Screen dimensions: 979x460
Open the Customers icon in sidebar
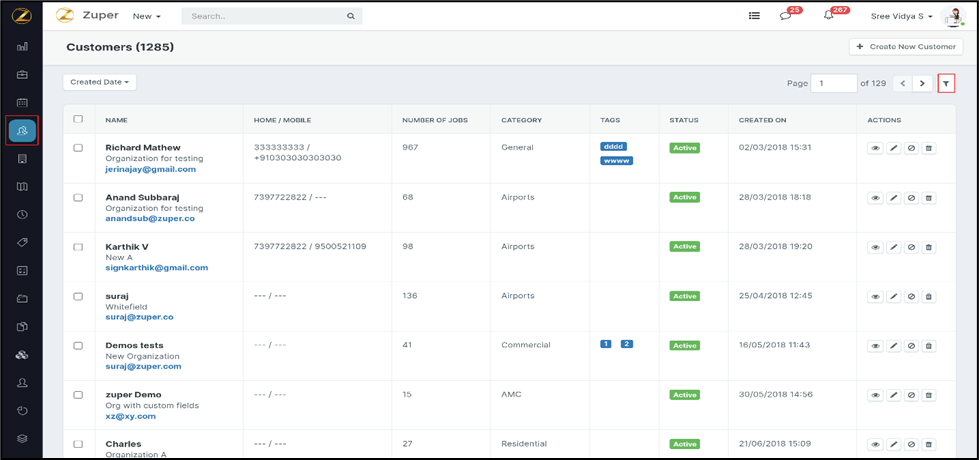point(22,130)
